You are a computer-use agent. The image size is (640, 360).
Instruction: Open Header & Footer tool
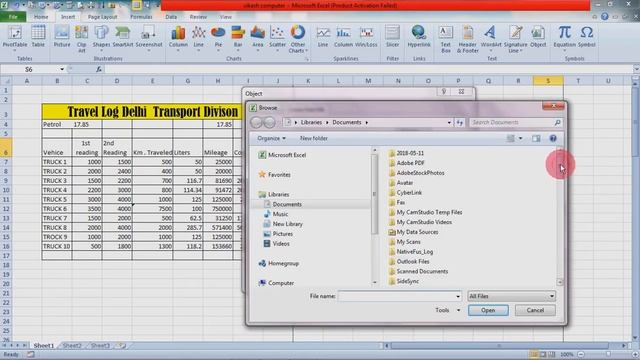468,39
